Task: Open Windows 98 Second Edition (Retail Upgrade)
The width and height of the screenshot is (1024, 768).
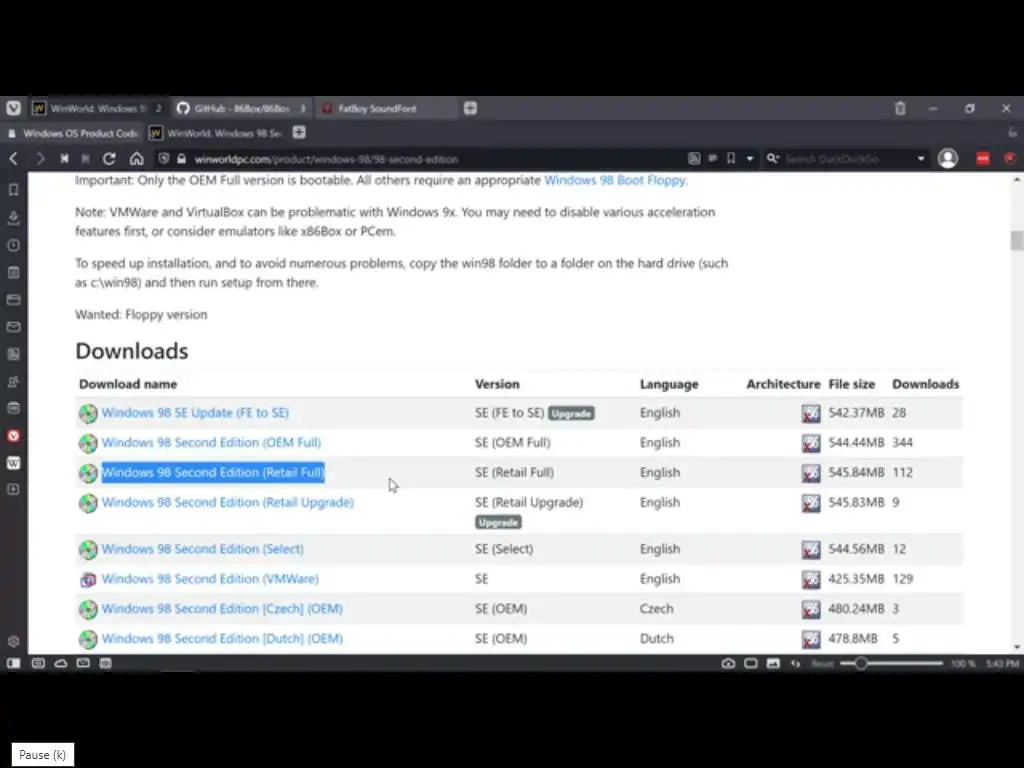Action: click(227, 502)
